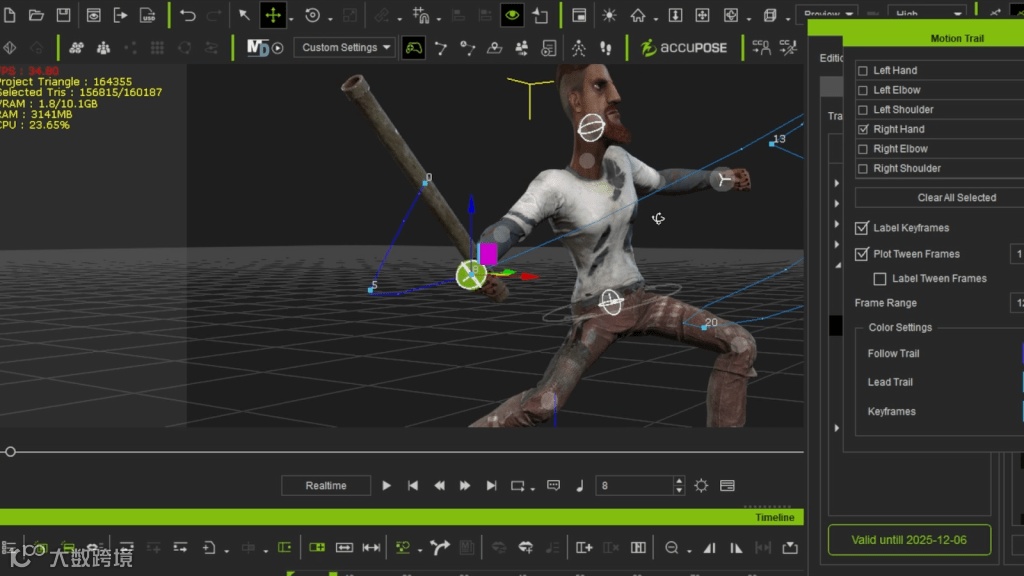Select the Move object tool

(x=272, y=15)
